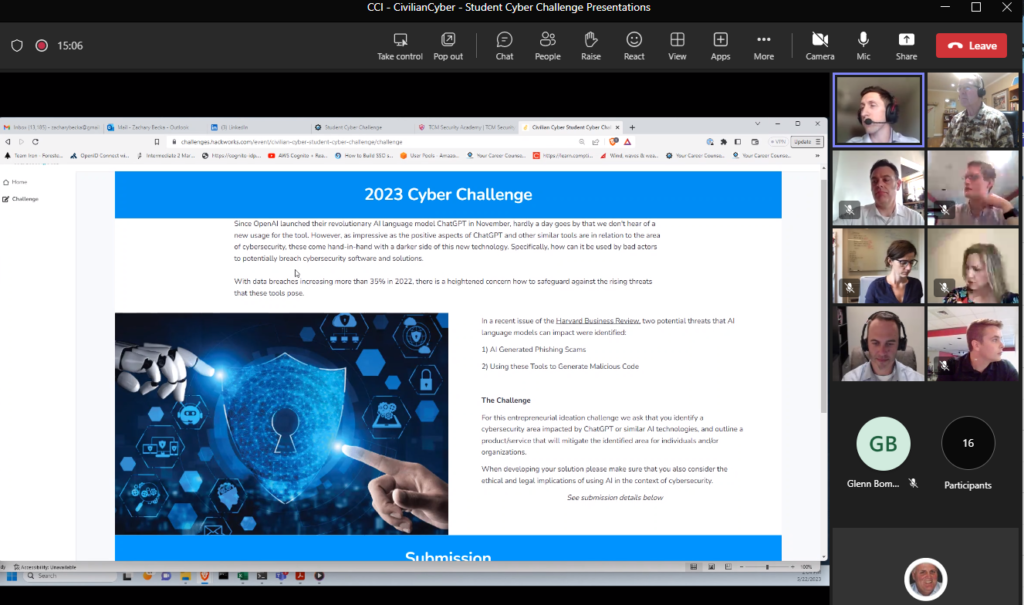Click the zoom magnifier in address bar
Screen dimensions: 1024x605
pyautogui.click(x=581, y=142)
